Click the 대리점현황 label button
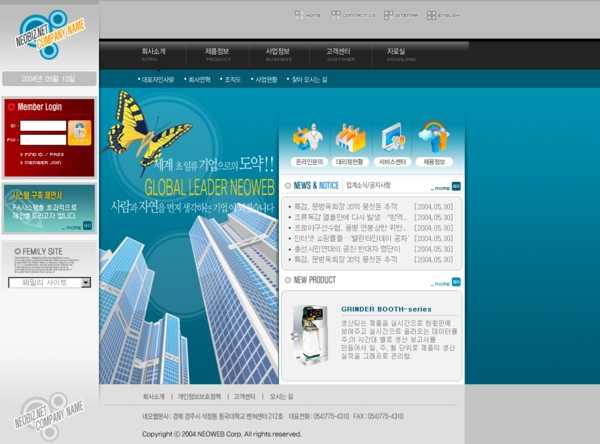This screenshot has width=600, height=444. [x=350, y=162]
